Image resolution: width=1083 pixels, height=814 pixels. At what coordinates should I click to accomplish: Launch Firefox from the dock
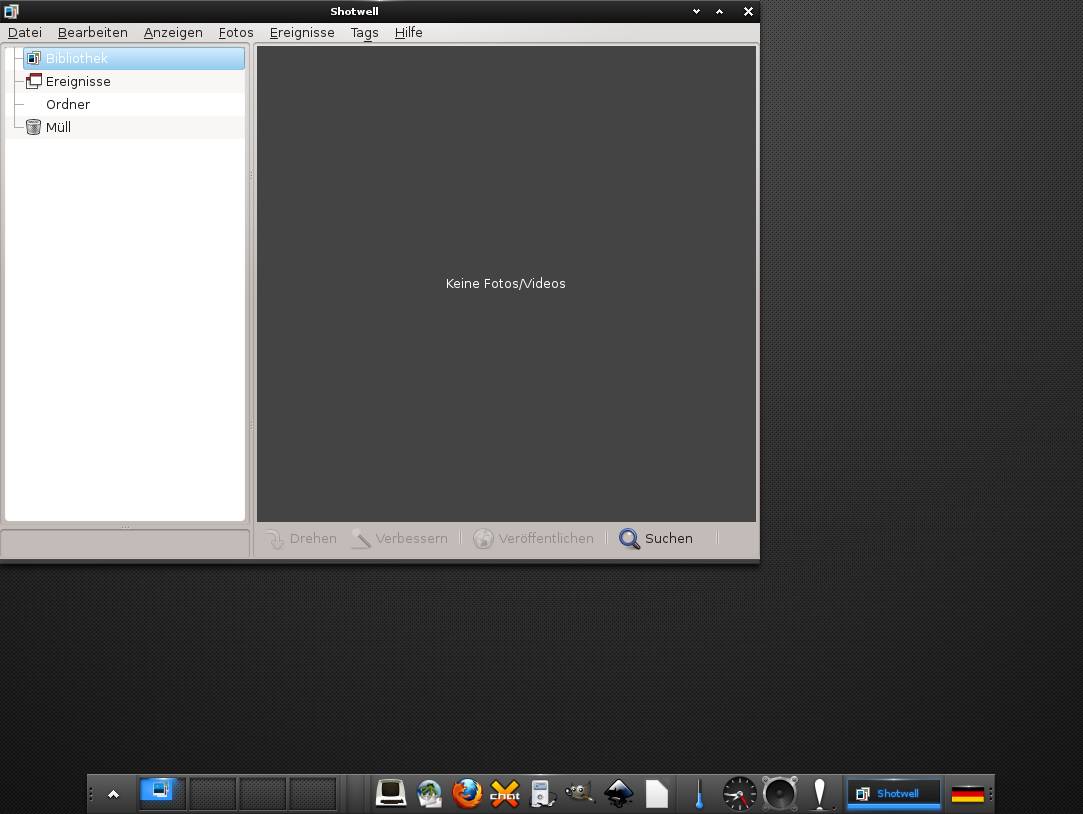point(466,794)
